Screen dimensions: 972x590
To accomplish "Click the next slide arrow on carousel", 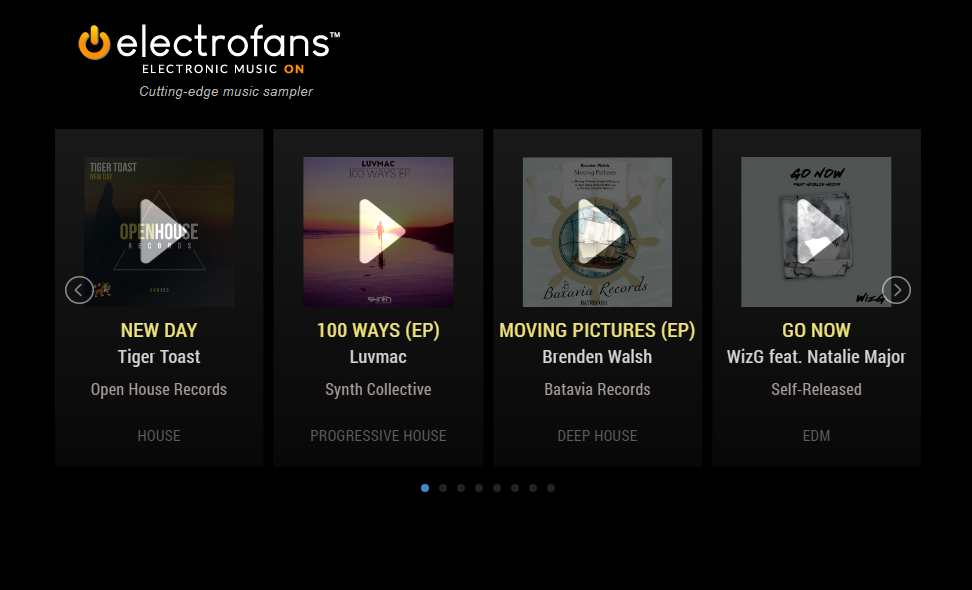I will tap(896, 290).
